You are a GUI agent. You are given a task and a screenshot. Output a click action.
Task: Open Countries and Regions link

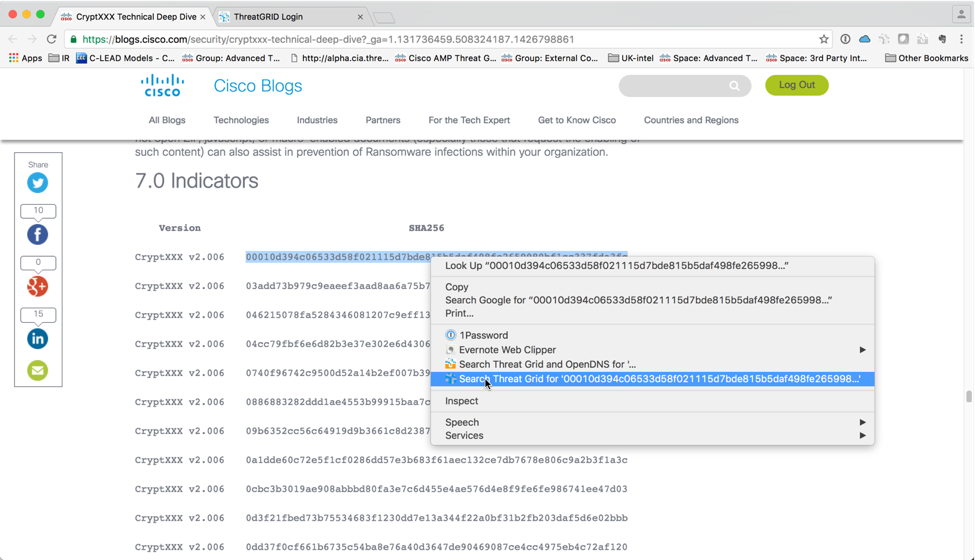[691, 120]
